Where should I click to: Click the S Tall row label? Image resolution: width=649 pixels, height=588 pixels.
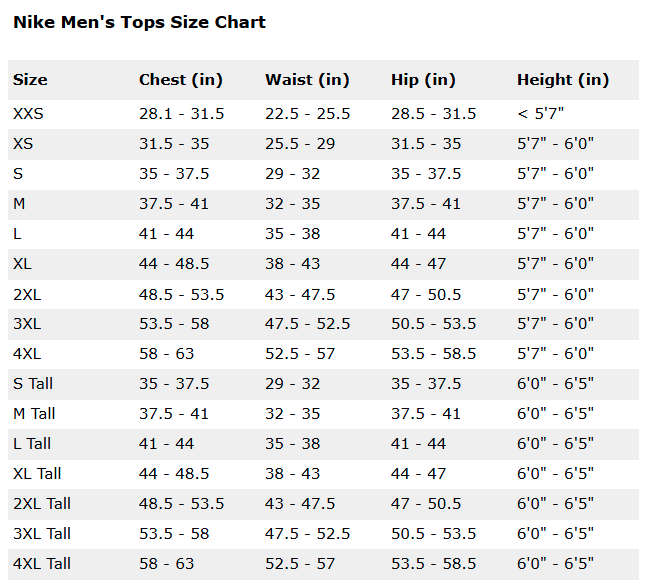pyautogui.click(x=33, y=384)
